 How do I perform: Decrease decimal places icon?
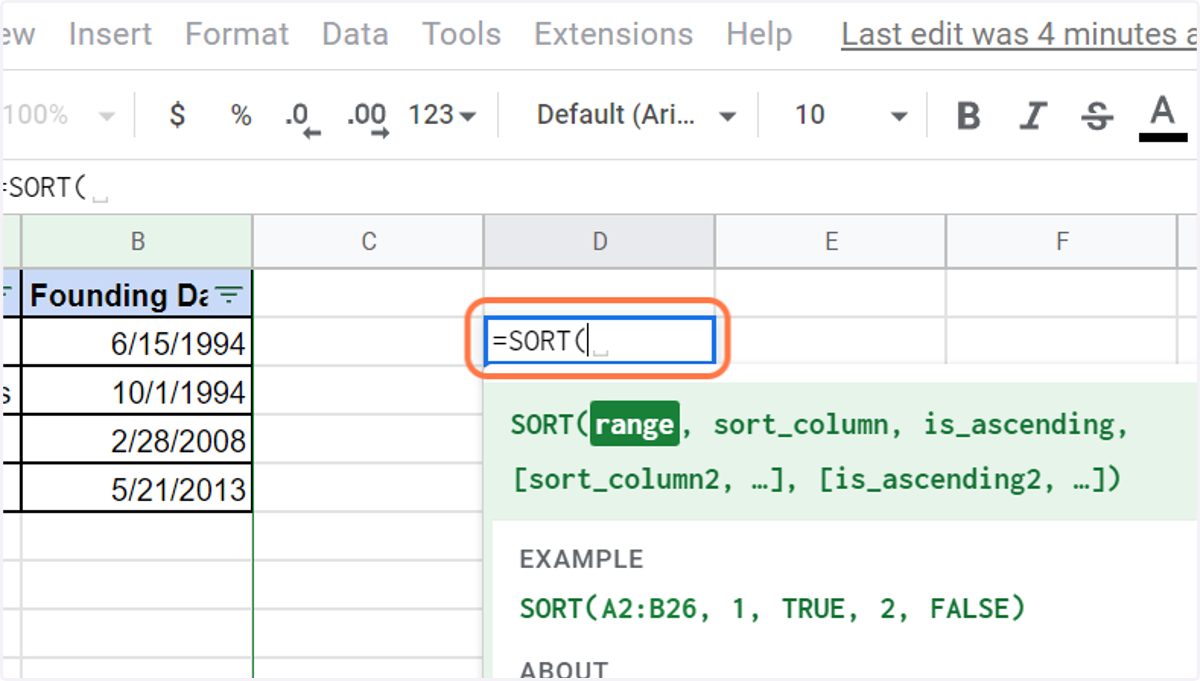point(301,117)
